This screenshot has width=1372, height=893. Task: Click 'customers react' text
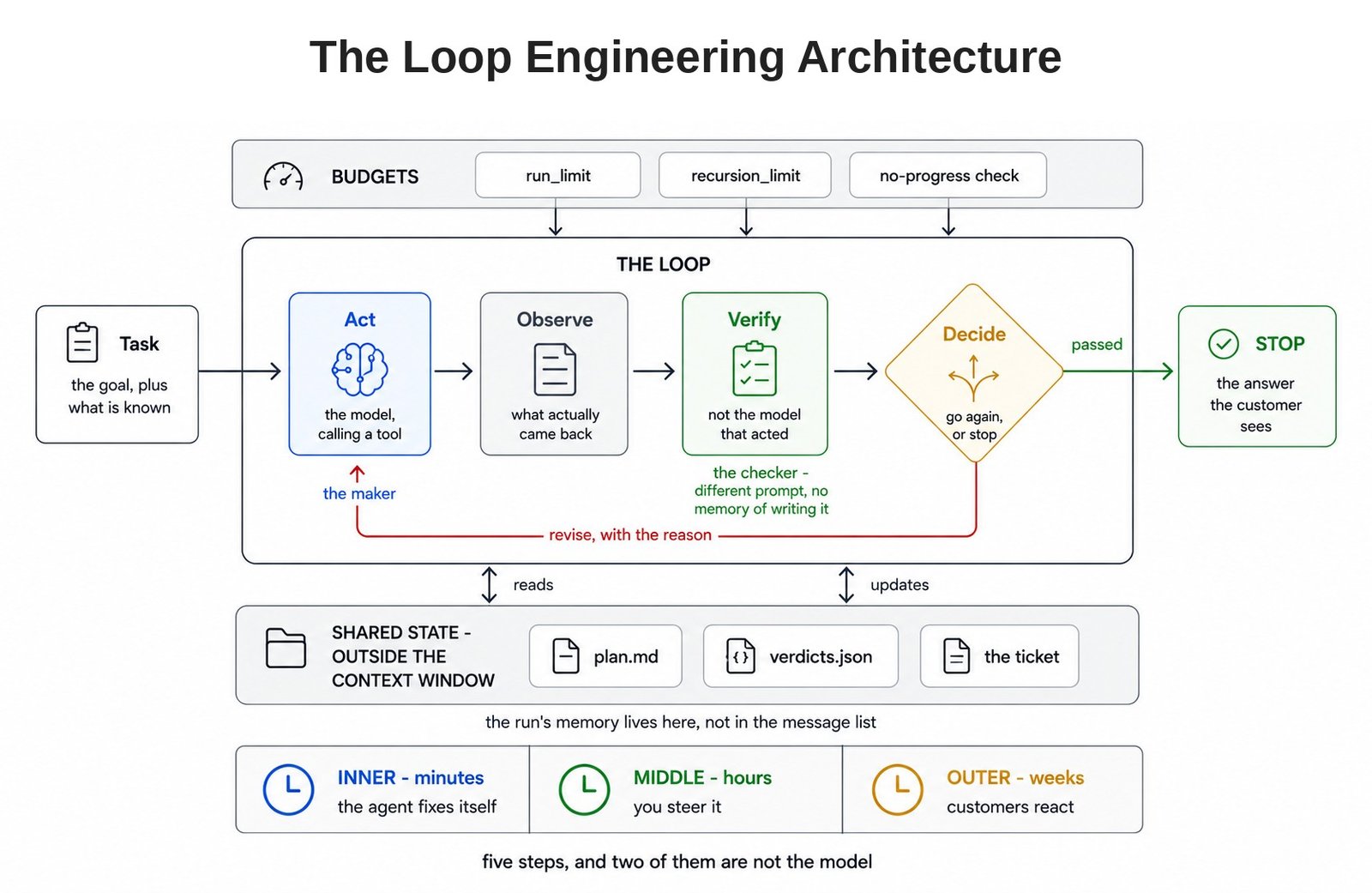point(1010,806)
